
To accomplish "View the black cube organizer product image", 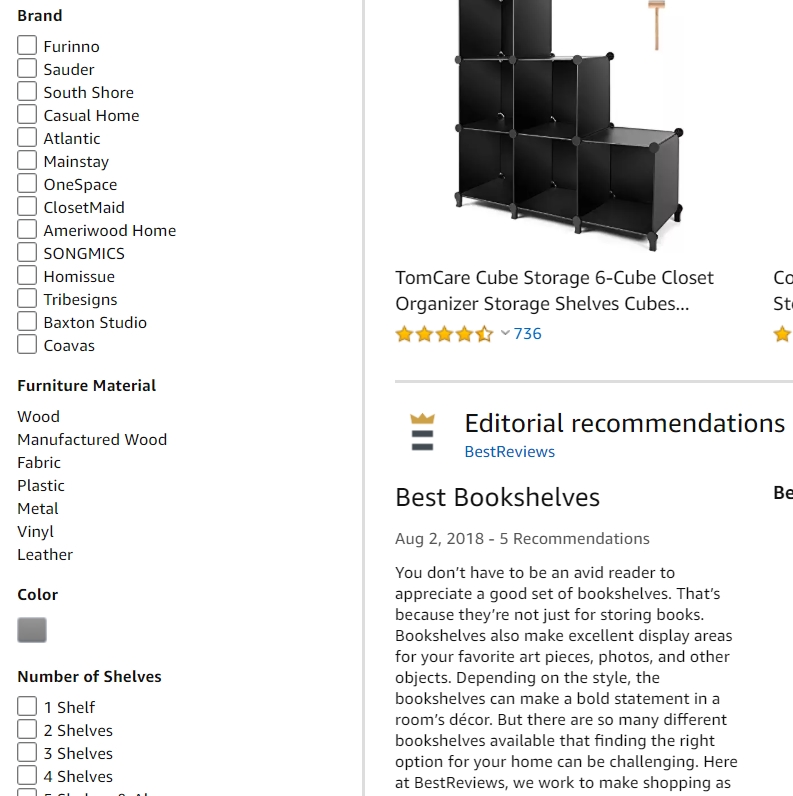I will point(567,125).
